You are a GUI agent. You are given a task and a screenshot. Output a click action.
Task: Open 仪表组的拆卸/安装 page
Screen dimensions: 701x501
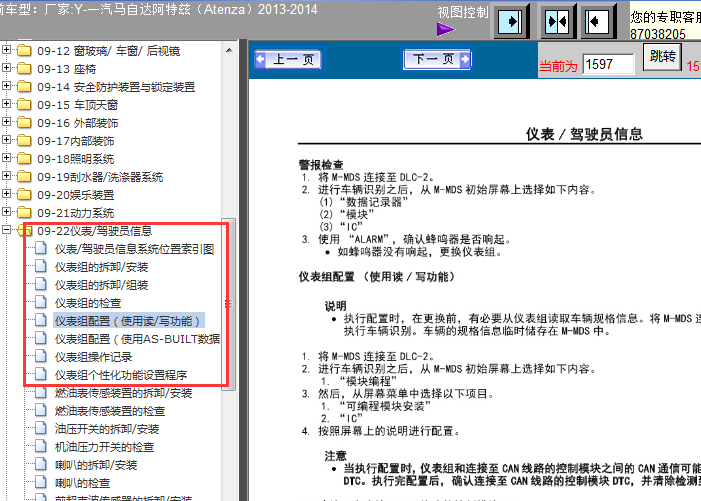pyautogui.click(x=101, y=267)
